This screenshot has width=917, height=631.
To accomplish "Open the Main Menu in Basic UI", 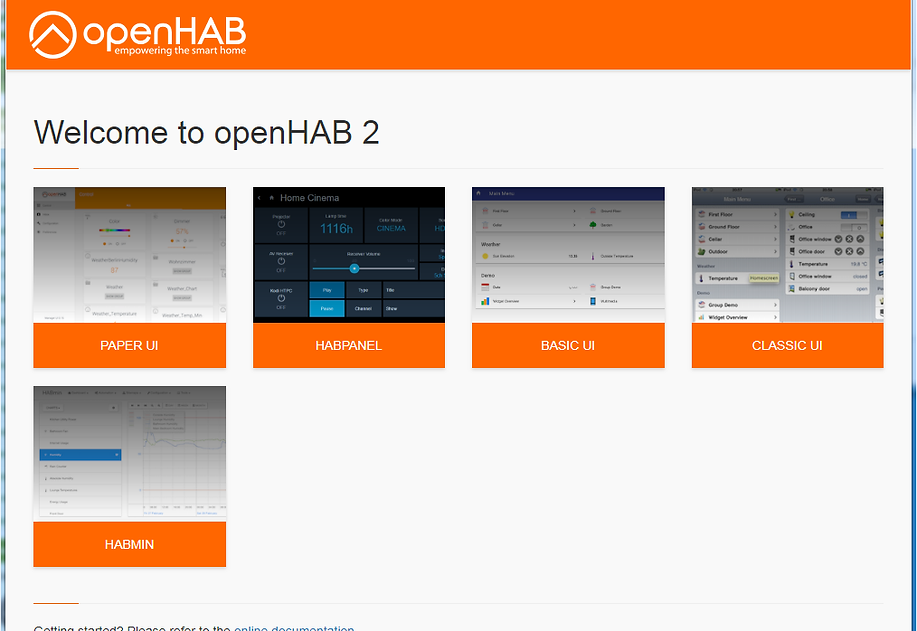I will point(479,193).
